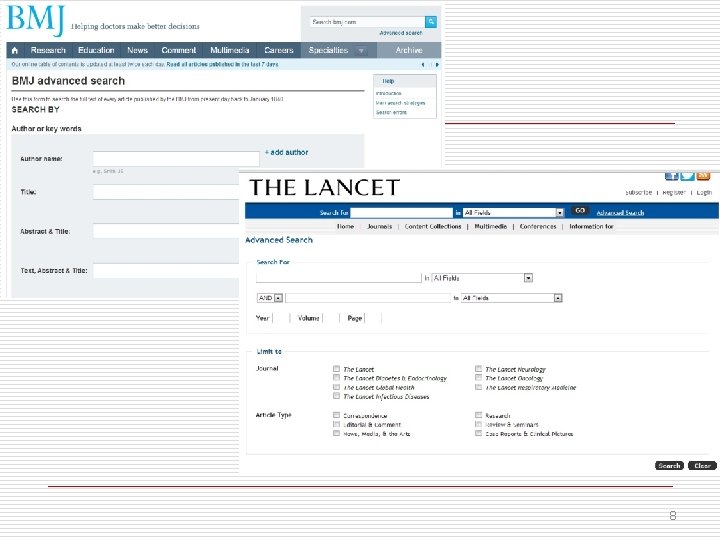The width and height of the screenshot is (720, 540).
Task: Click THE LANCET logo
Action: tap(324, 187)
